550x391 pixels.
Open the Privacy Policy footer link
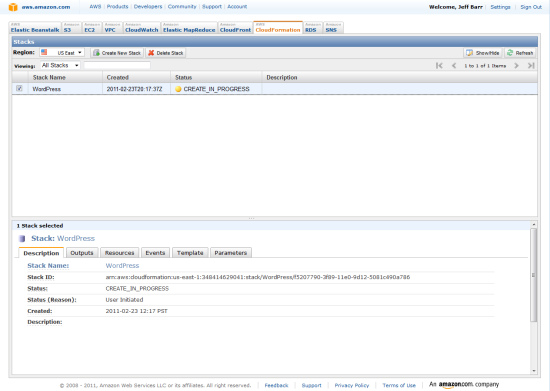click(352, 385)
